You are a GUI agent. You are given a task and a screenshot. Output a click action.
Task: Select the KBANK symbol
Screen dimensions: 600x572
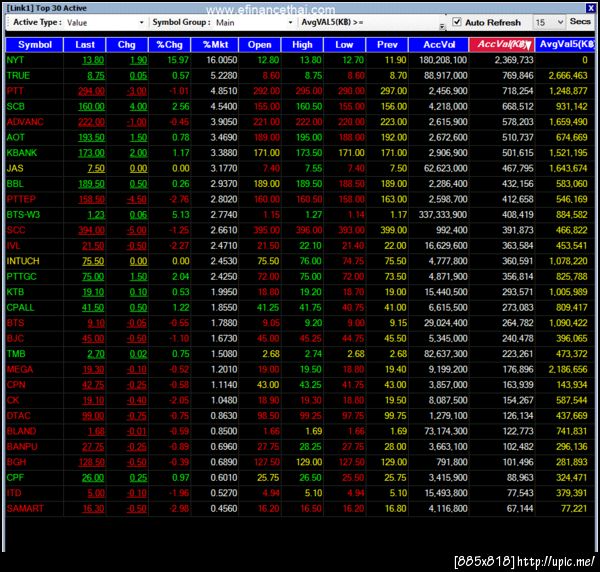pyautogui.click(x=22, y=153)
